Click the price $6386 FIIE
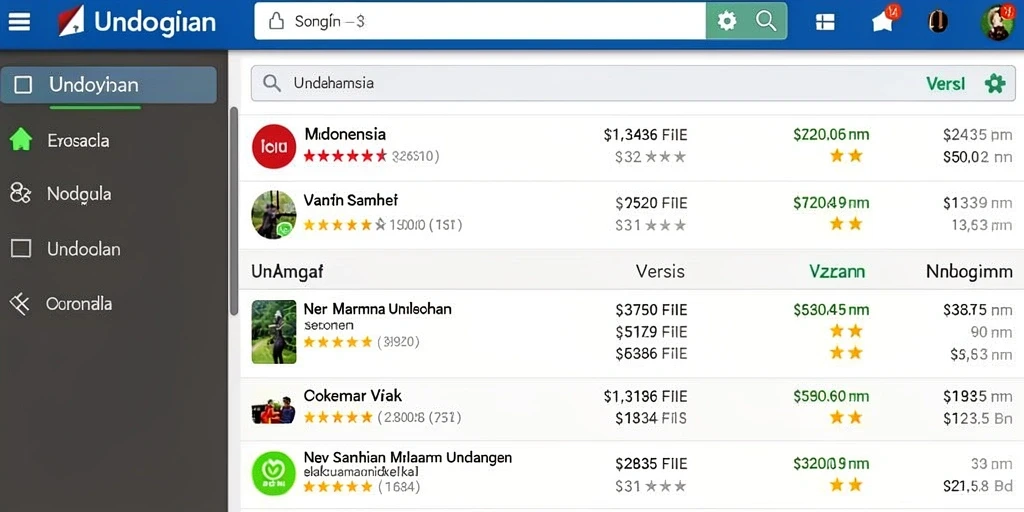The image size is (1024, 512). 651,354
